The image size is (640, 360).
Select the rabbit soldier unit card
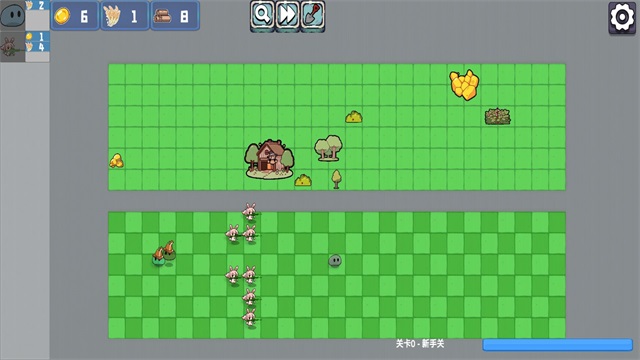pyautogui.click(x=13, y=47)
